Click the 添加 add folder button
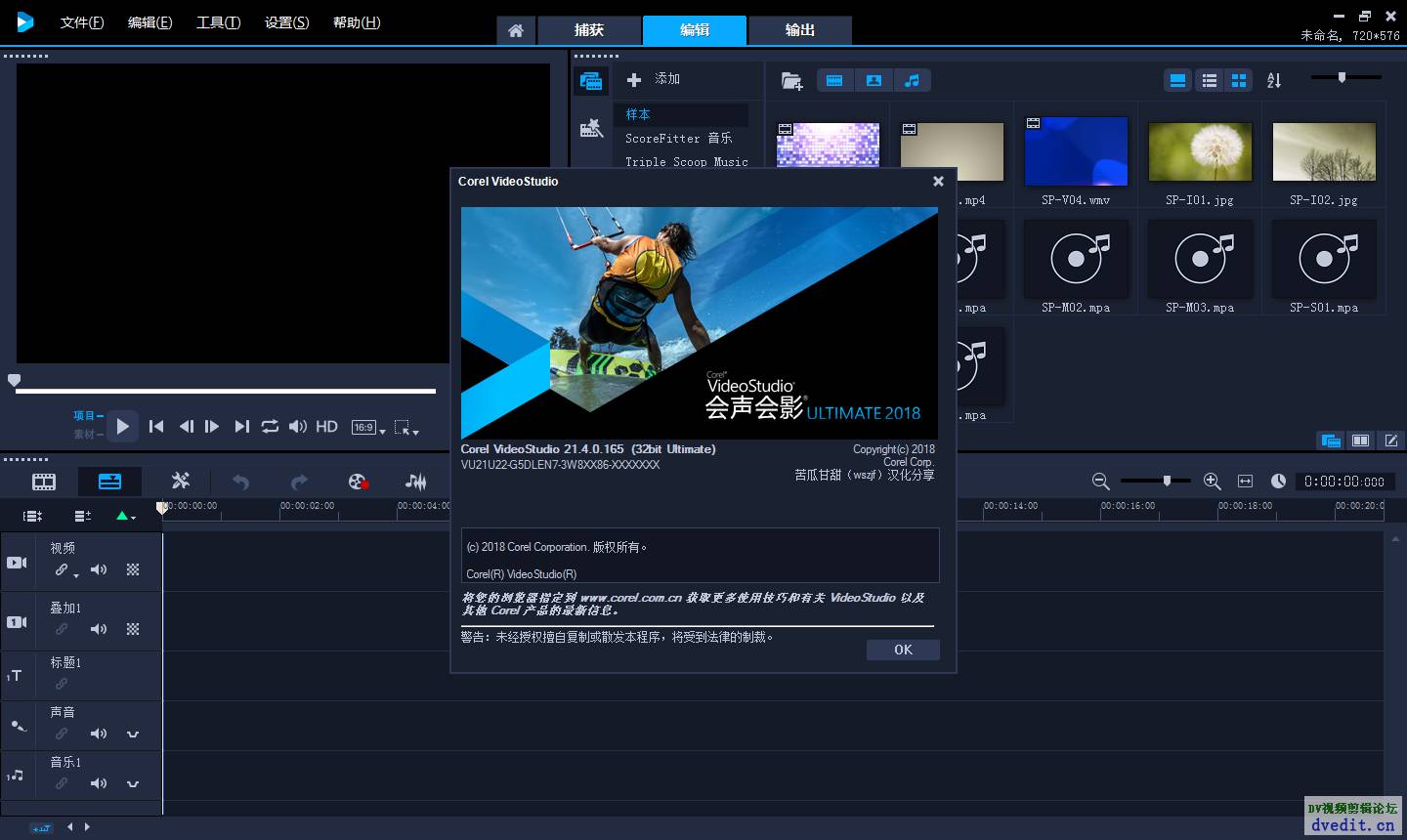Viewport: 1407px width, 840px height. (654, 79)
